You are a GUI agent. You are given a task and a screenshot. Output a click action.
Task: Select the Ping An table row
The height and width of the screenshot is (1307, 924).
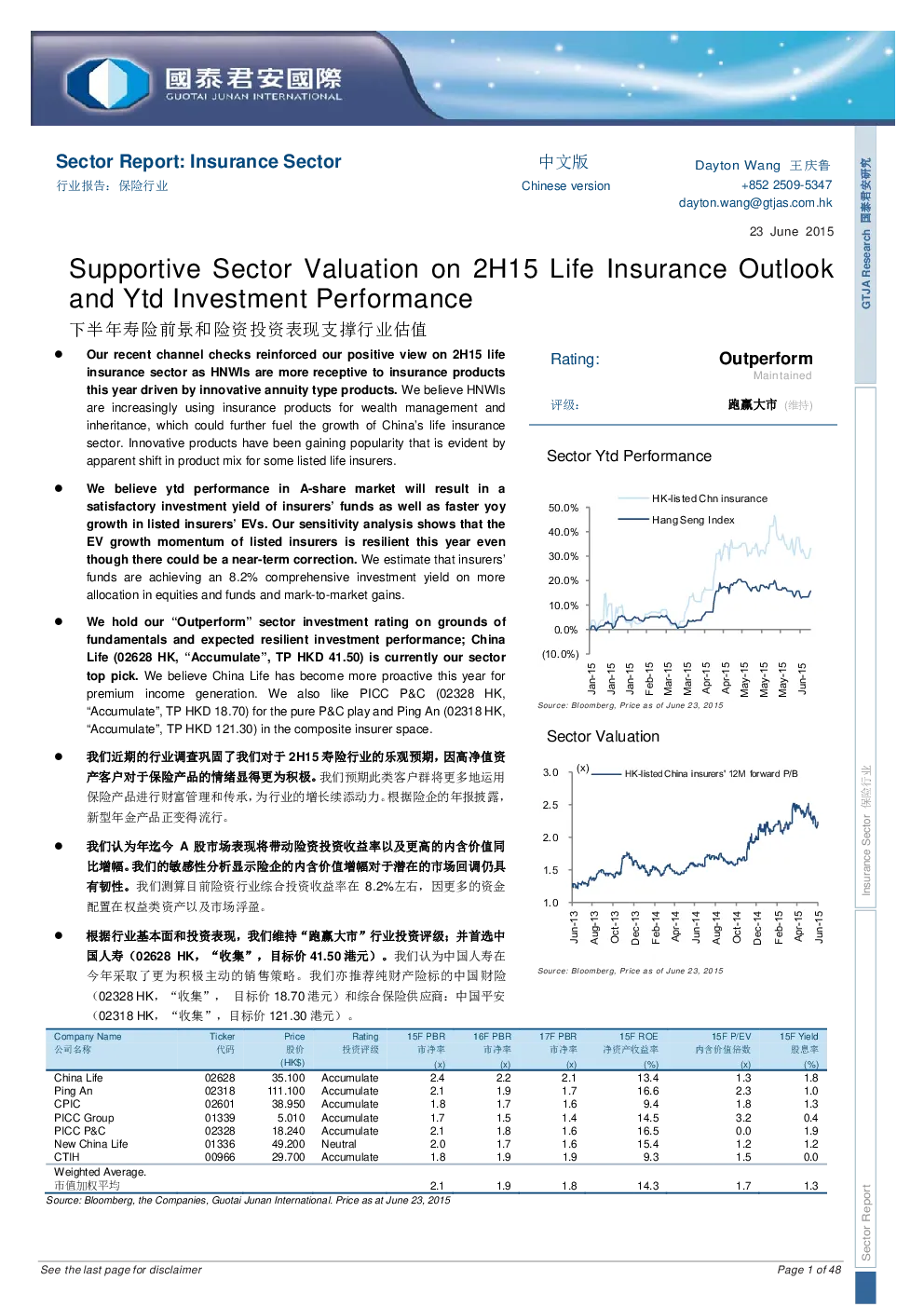(436, 1091)
